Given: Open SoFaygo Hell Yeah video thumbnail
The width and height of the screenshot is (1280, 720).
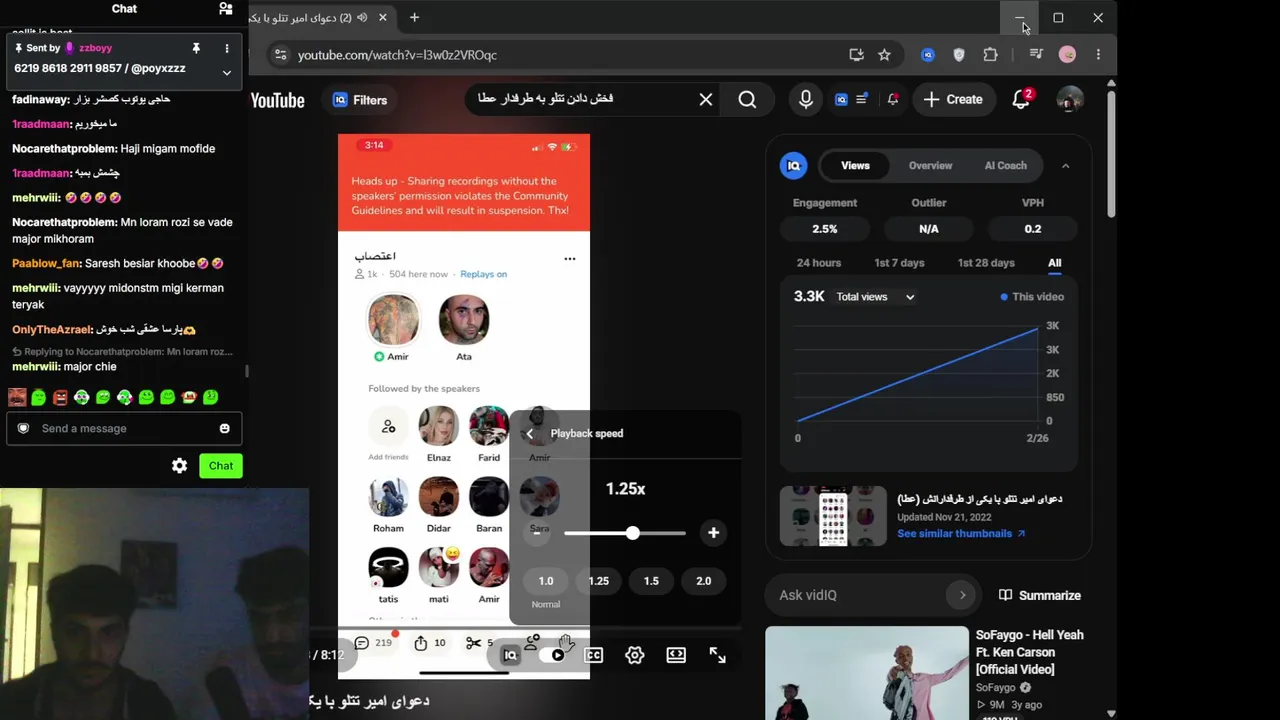Looking at the screenshot, I should (867, 673).
